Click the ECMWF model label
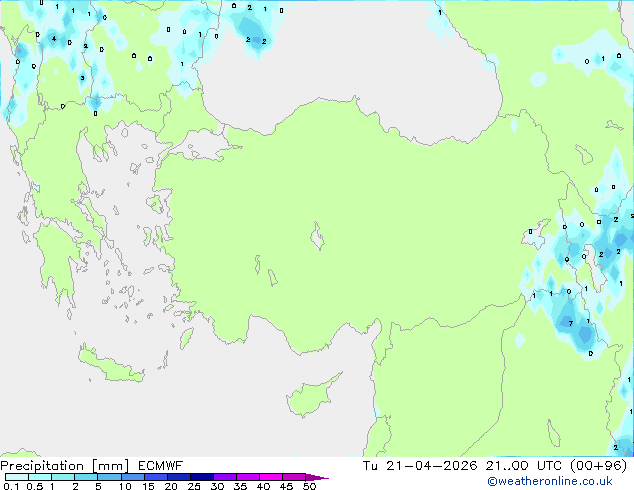 pos(161,466)
